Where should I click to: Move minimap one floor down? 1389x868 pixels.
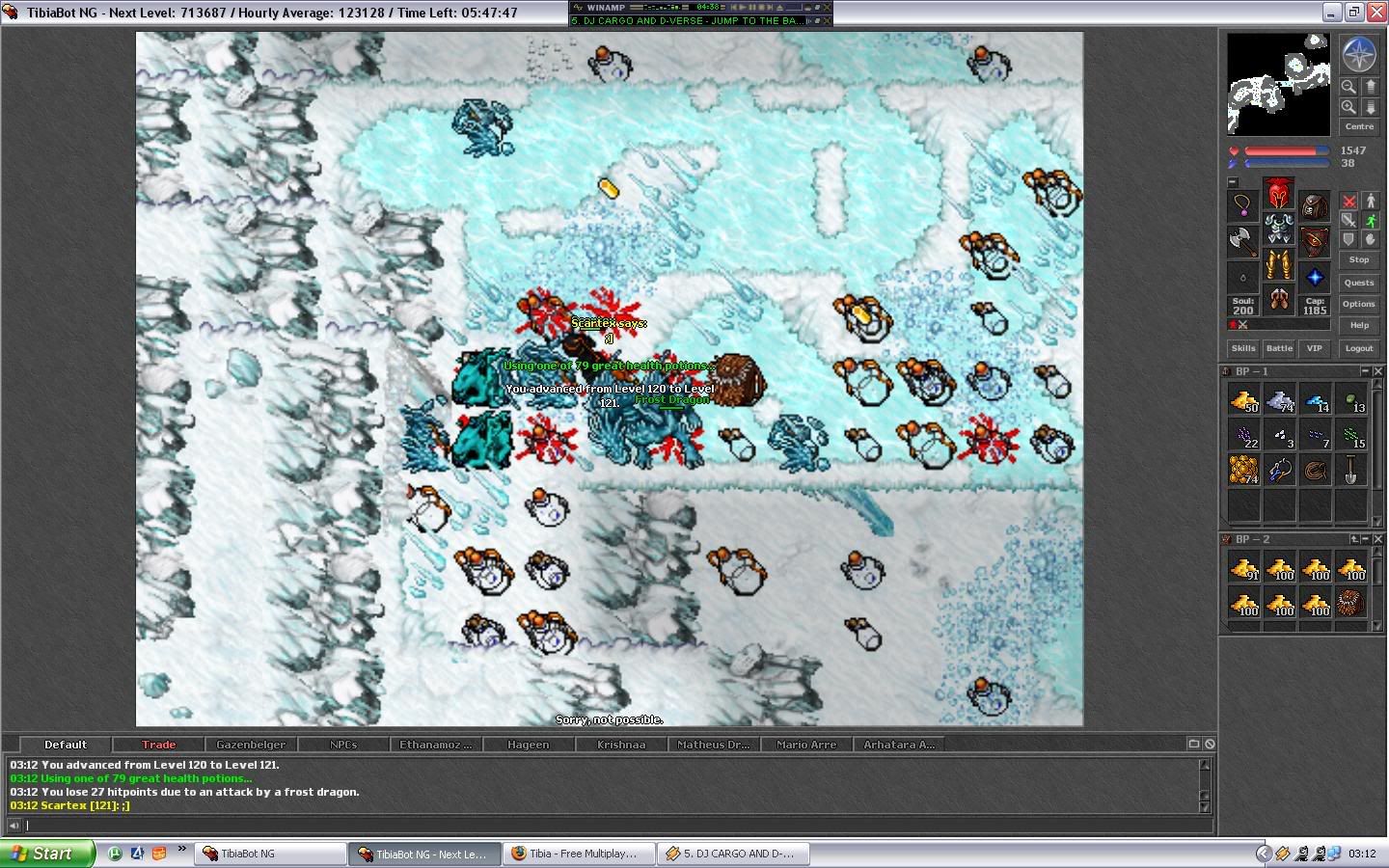coord(1370,107)
